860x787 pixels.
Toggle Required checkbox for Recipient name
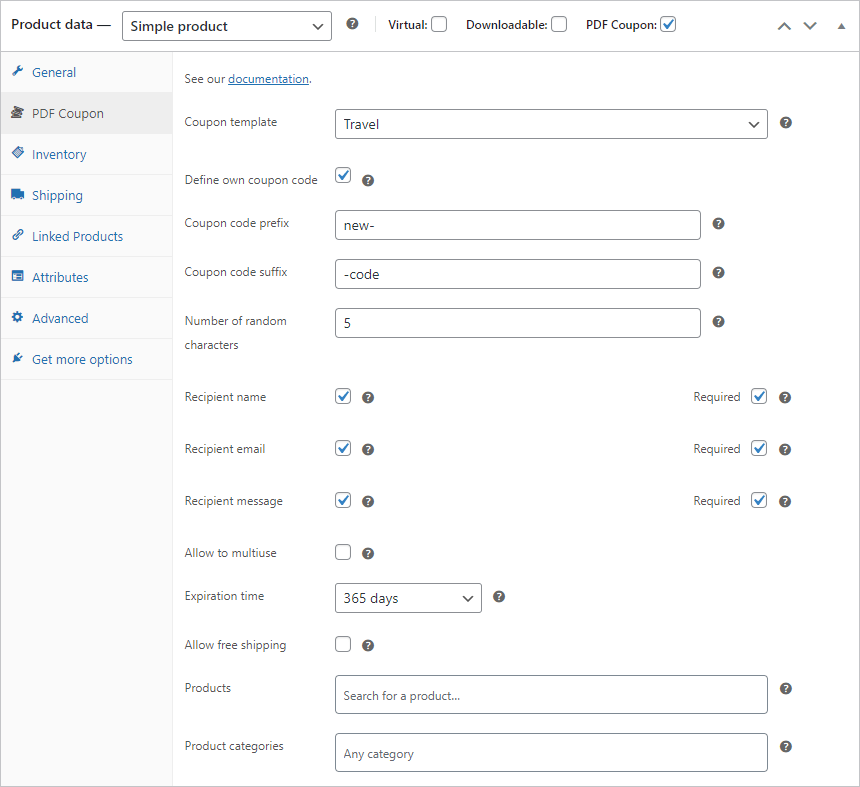(x=759, y=397)
